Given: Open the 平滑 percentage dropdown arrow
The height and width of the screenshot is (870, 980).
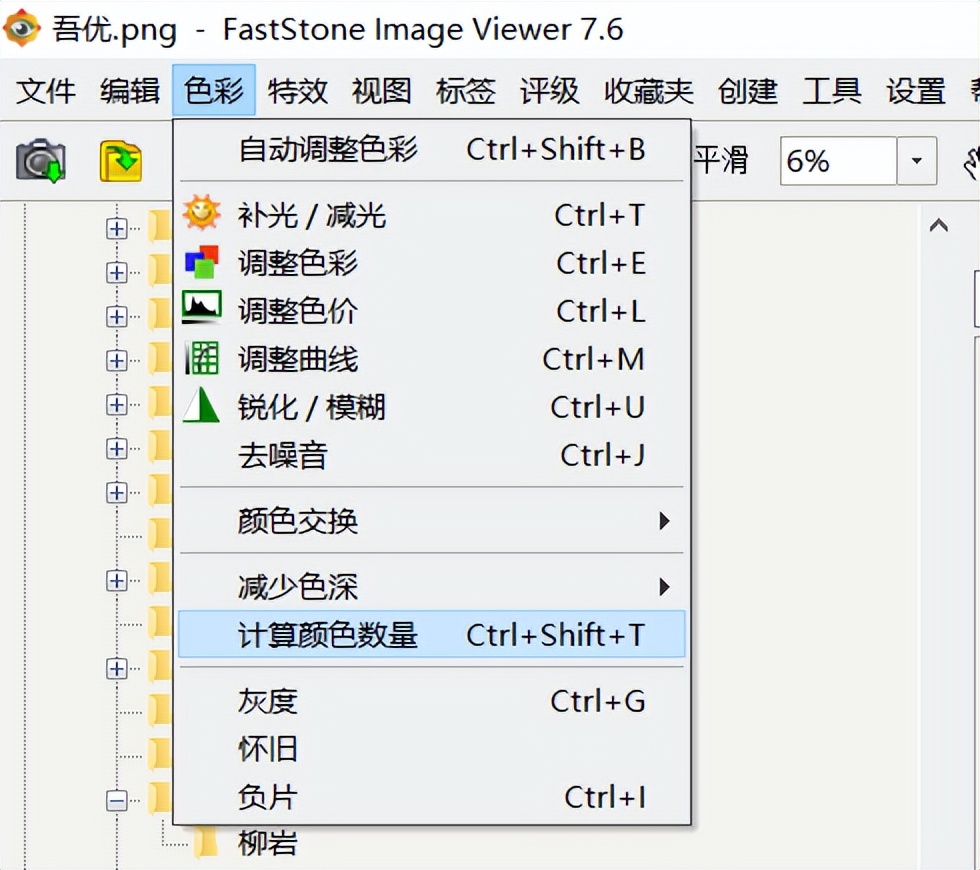Looking at the screenshot, I should point(916,161).
